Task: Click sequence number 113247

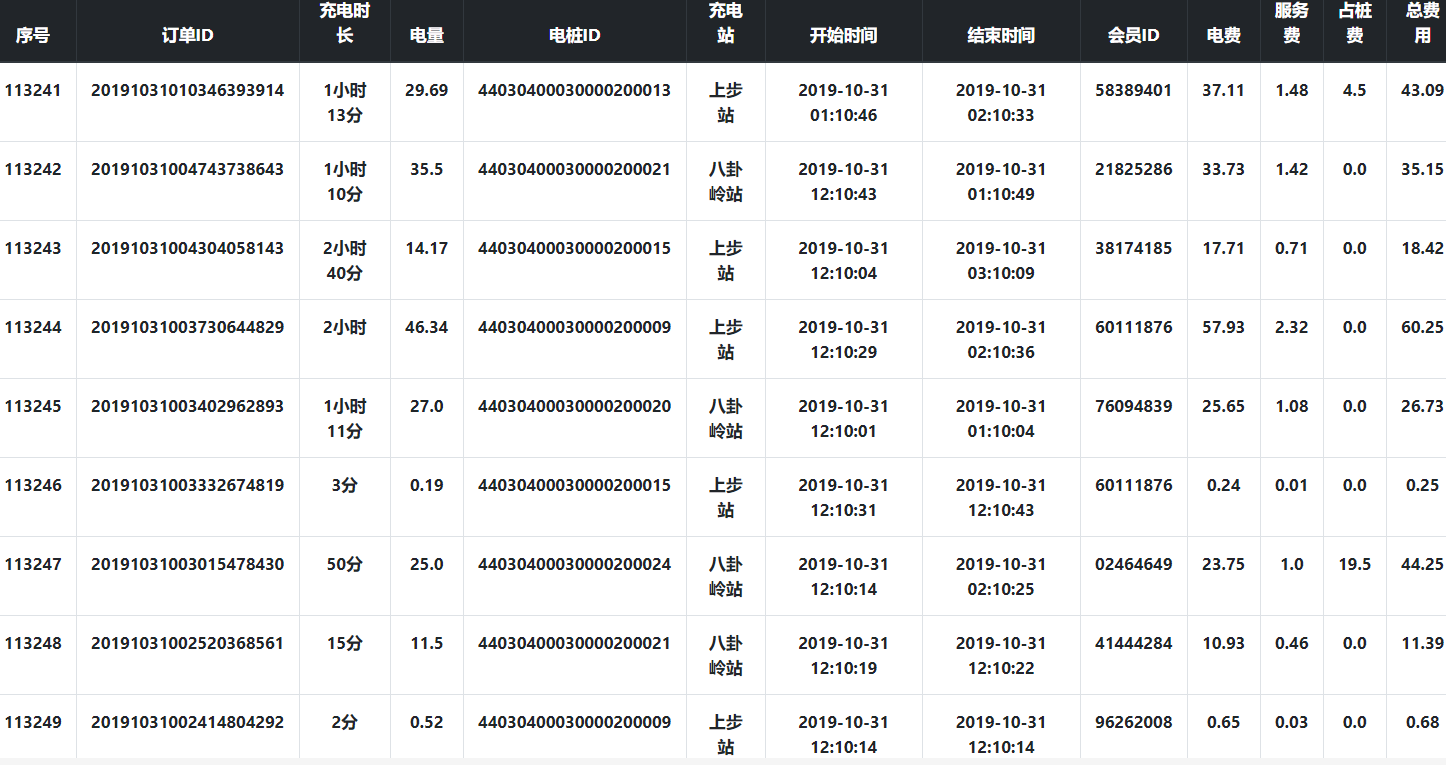Action: tap(33, 564)
